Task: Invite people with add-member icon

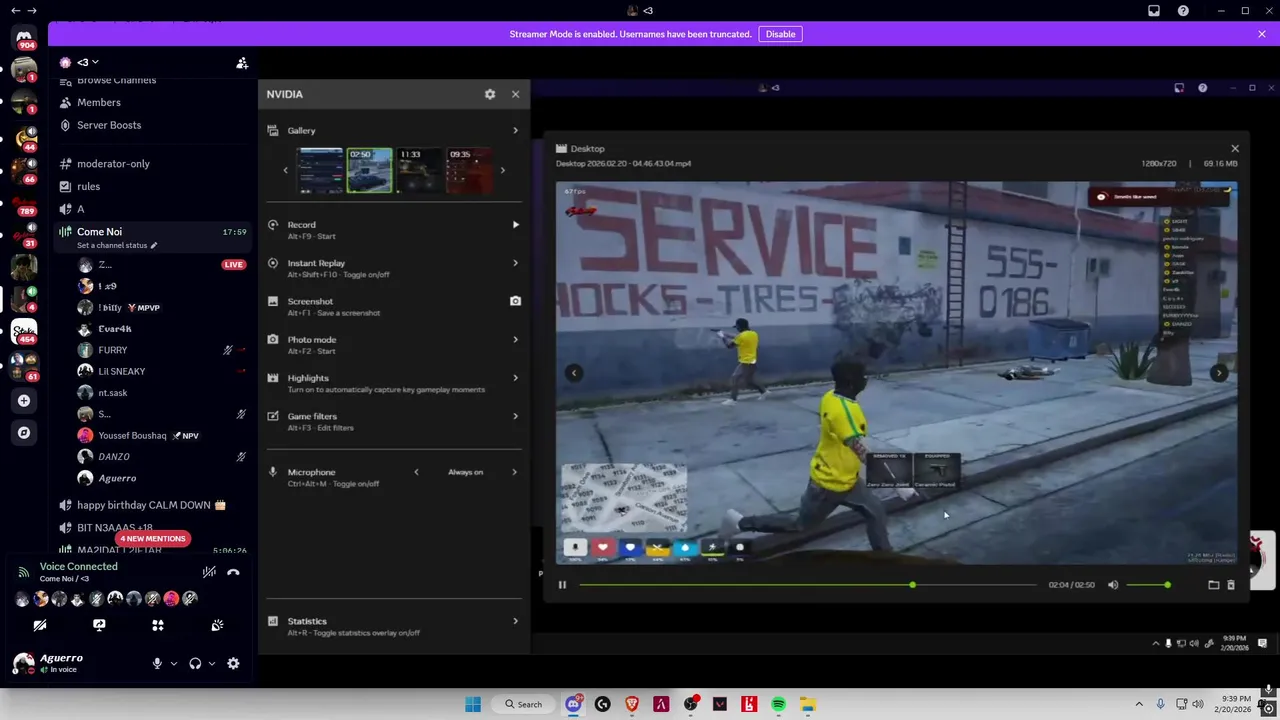Action: point(242,63)
